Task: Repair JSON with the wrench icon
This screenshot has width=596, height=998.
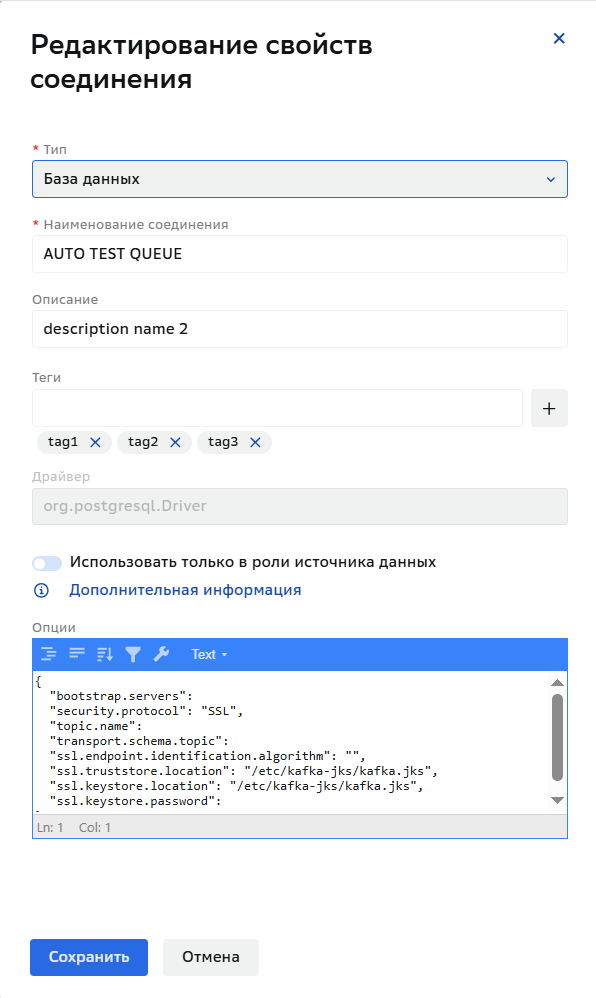Action: [161, 654]
